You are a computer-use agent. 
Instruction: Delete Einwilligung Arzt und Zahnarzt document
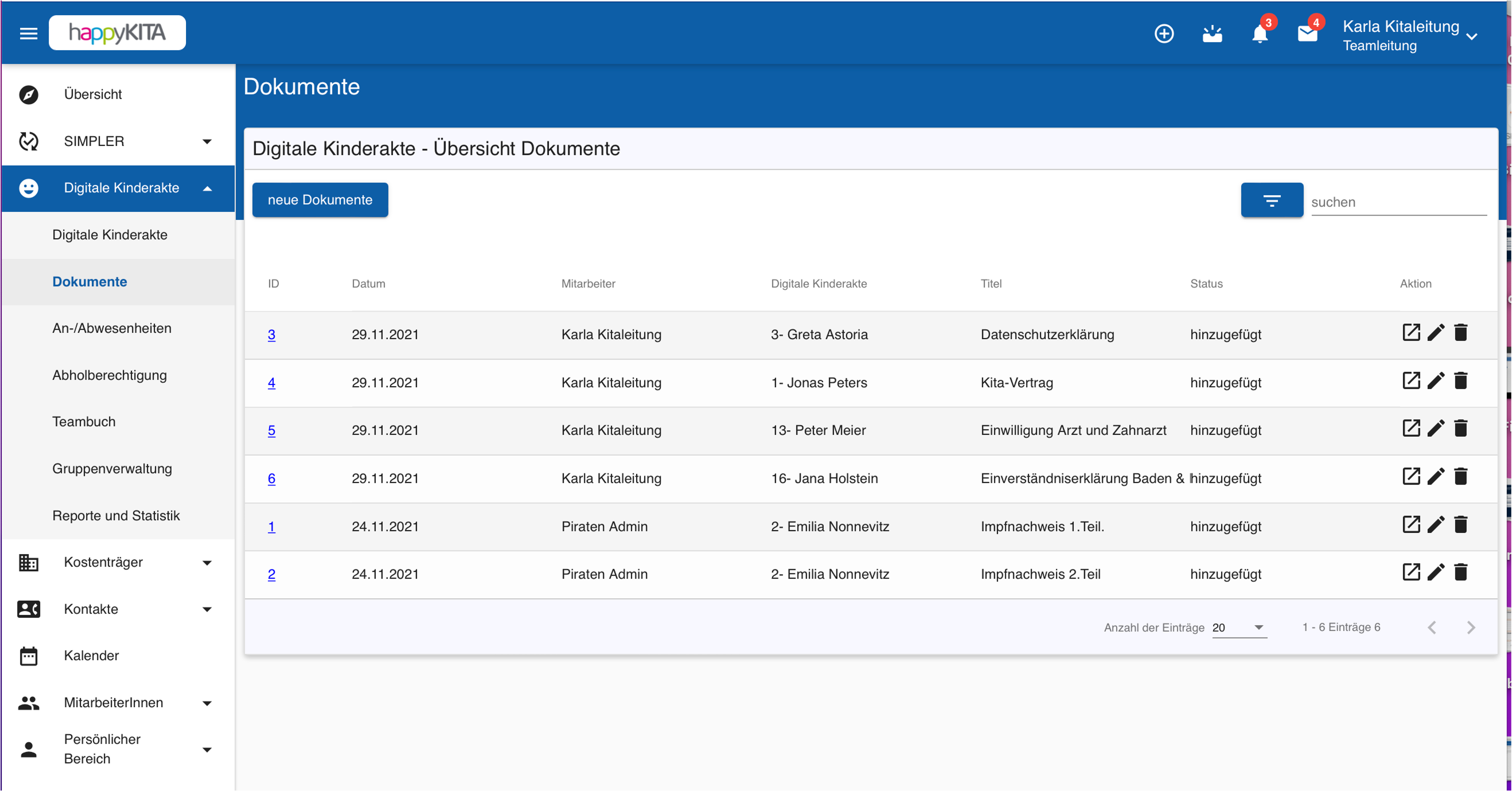click(x=1460, y=429)
